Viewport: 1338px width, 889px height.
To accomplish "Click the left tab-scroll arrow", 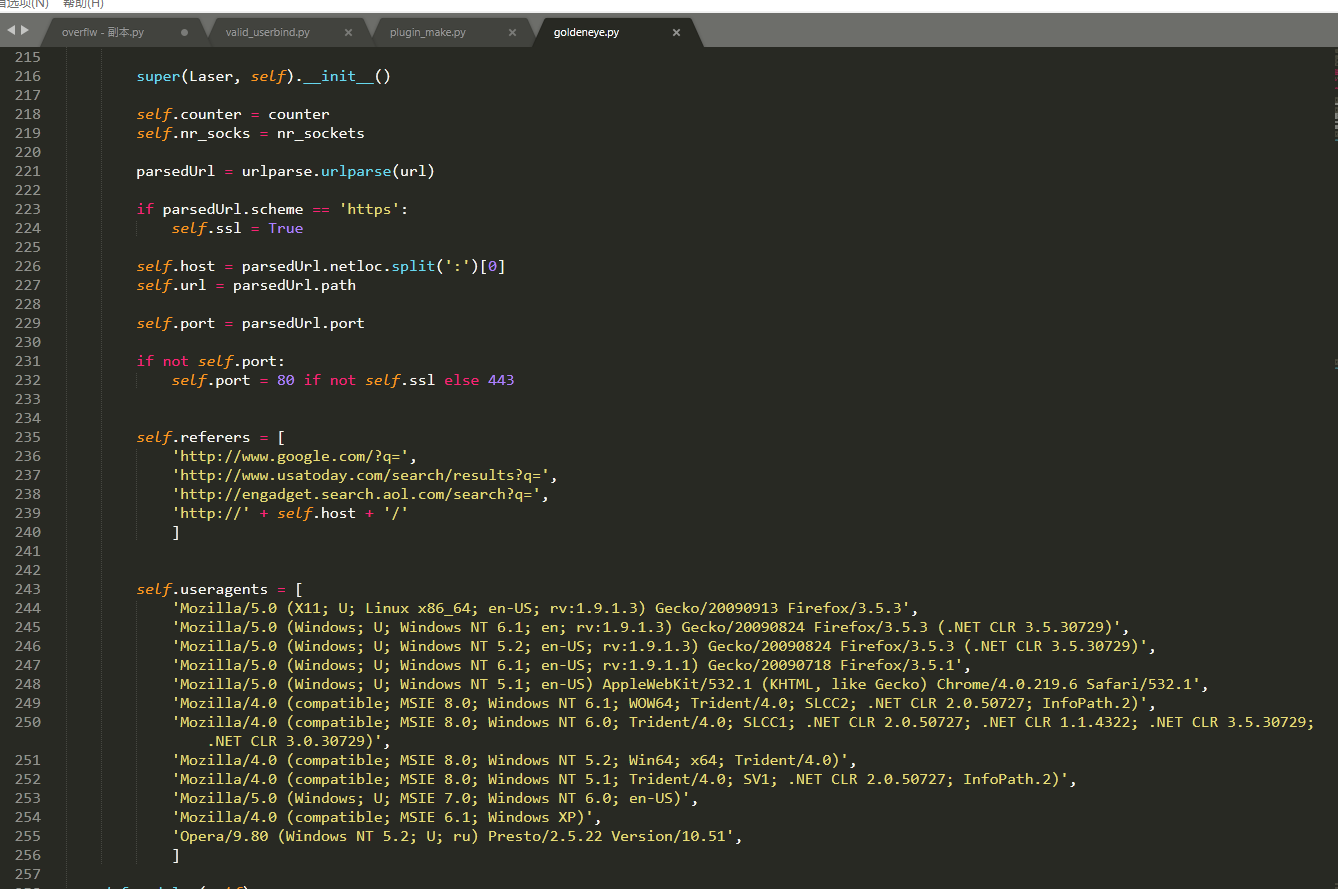I will [10, 31].
